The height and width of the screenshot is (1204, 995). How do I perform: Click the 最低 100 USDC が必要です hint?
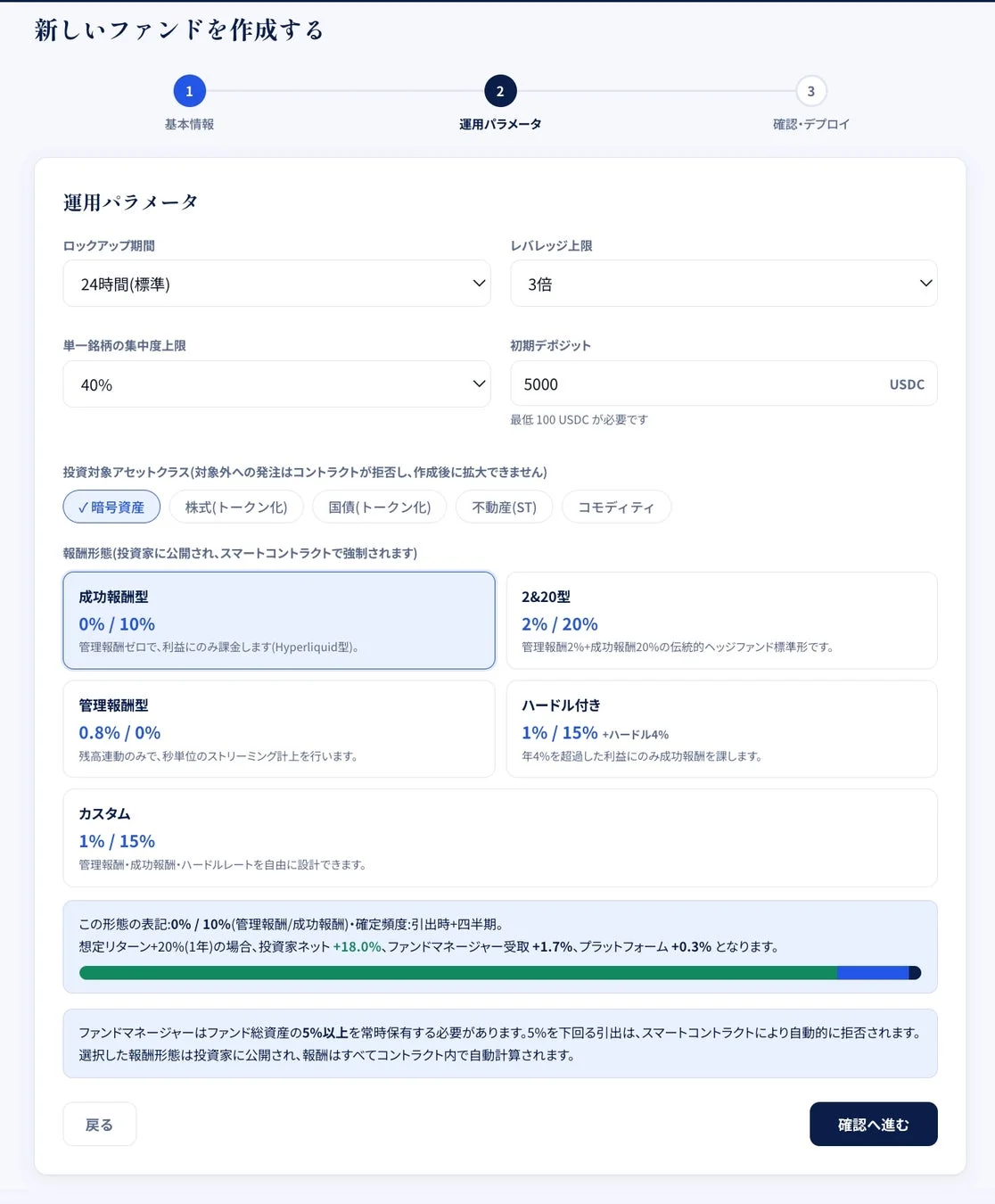point(579,419)
